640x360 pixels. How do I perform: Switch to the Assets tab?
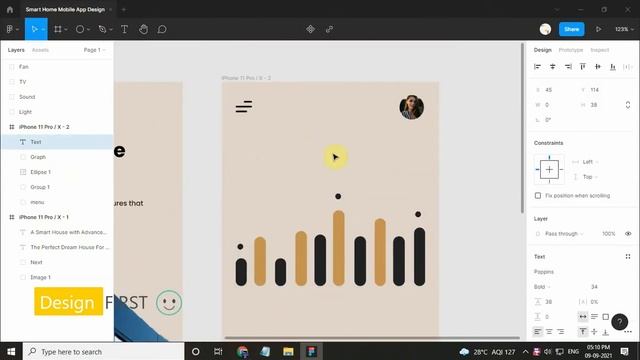40,50
